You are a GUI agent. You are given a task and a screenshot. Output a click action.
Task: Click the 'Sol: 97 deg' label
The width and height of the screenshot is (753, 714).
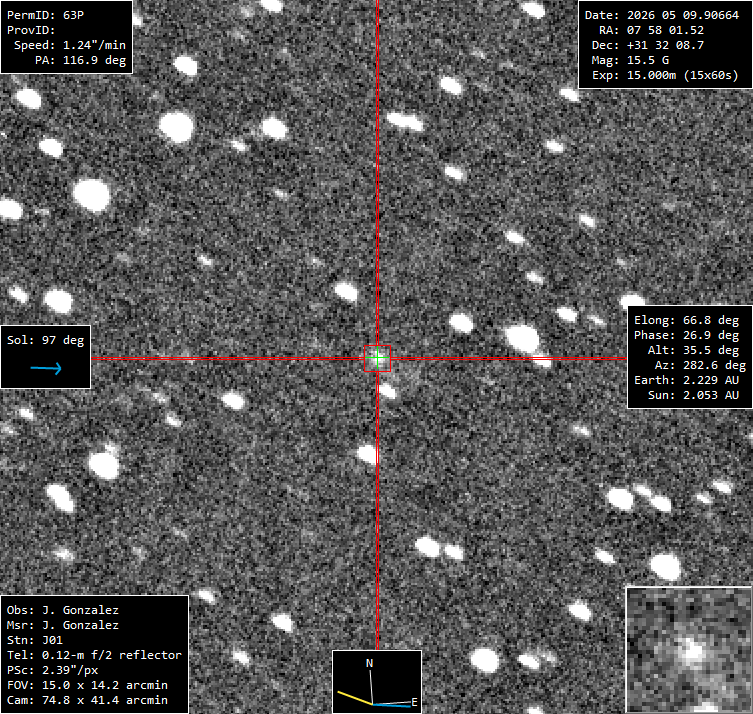pos(45,340)
